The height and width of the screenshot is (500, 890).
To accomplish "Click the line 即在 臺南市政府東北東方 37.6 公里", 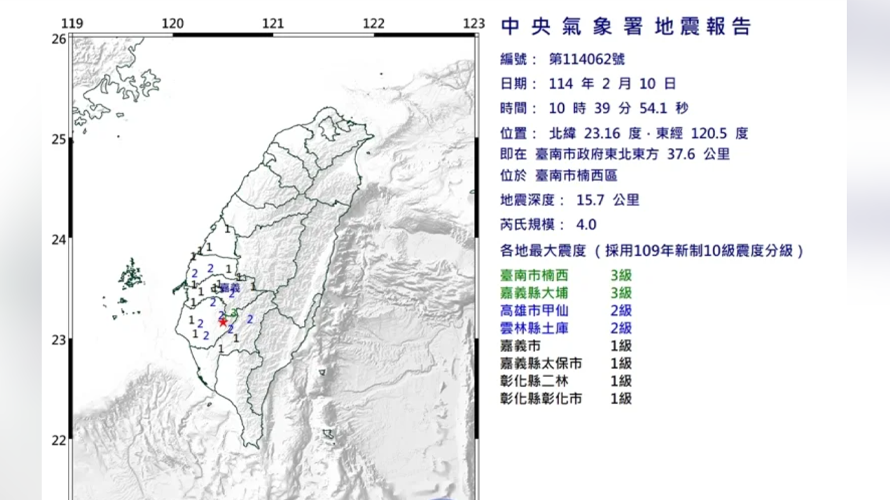I will coord(615,154).
